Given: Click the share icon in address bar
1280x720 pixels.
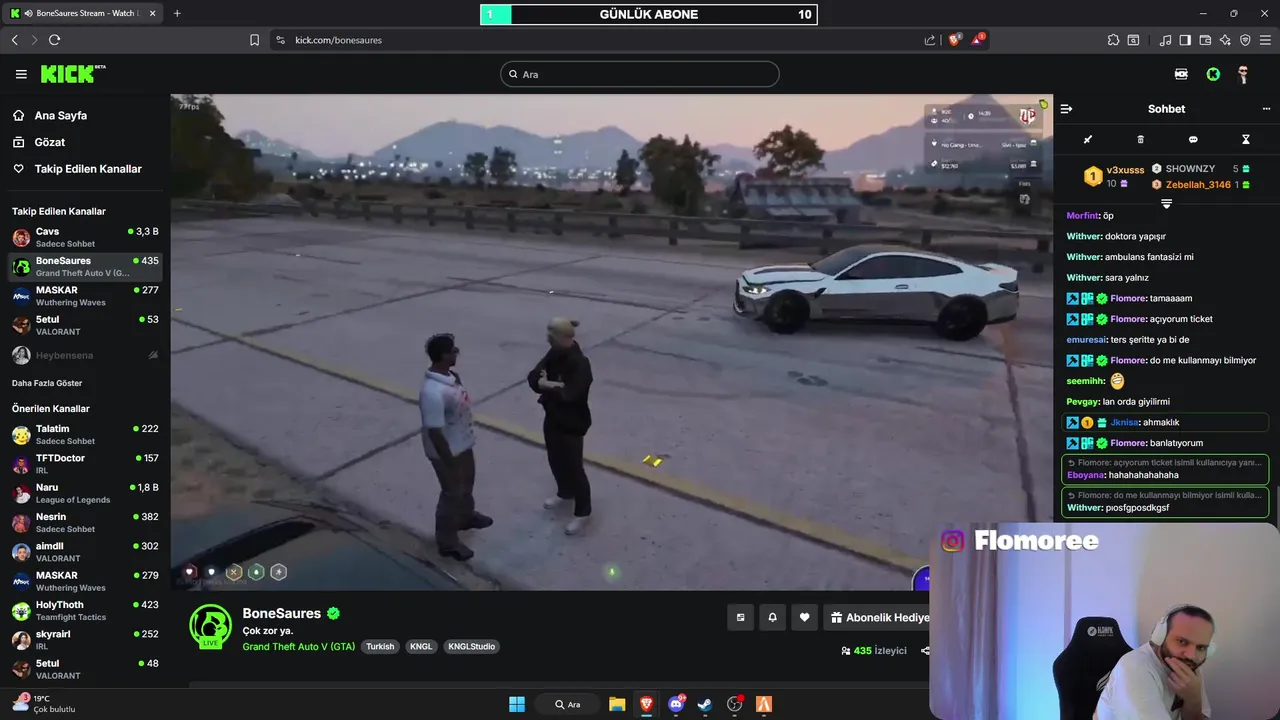Looking at the screenshot, I should [x=930, y=40].
